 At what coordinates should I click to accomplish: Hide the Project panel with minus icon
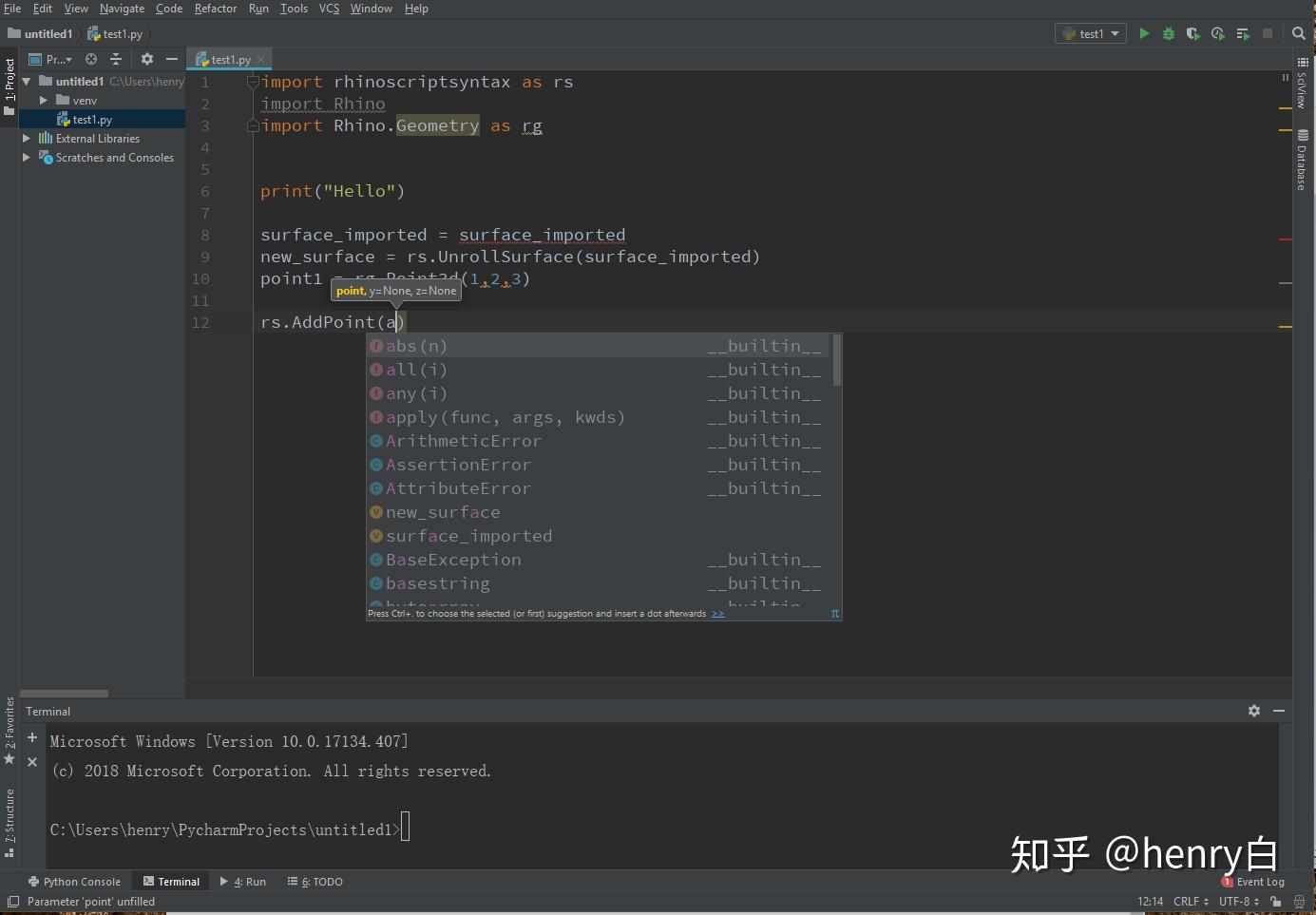click(x=172, y=59)
